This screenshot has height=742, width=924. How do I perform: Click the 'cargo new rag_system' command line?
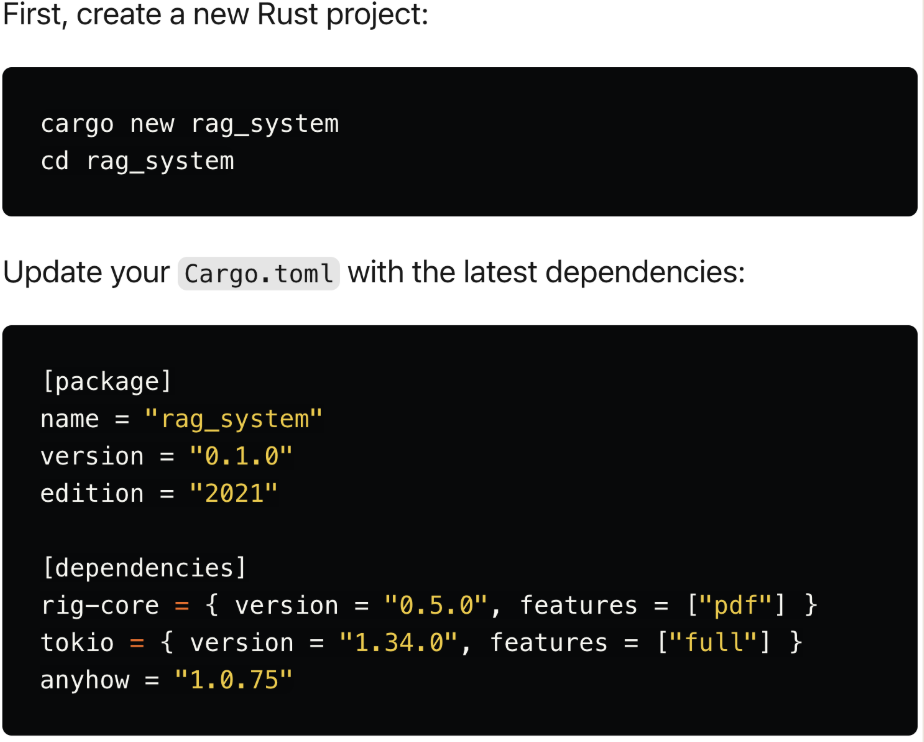[x=189, y=124]
